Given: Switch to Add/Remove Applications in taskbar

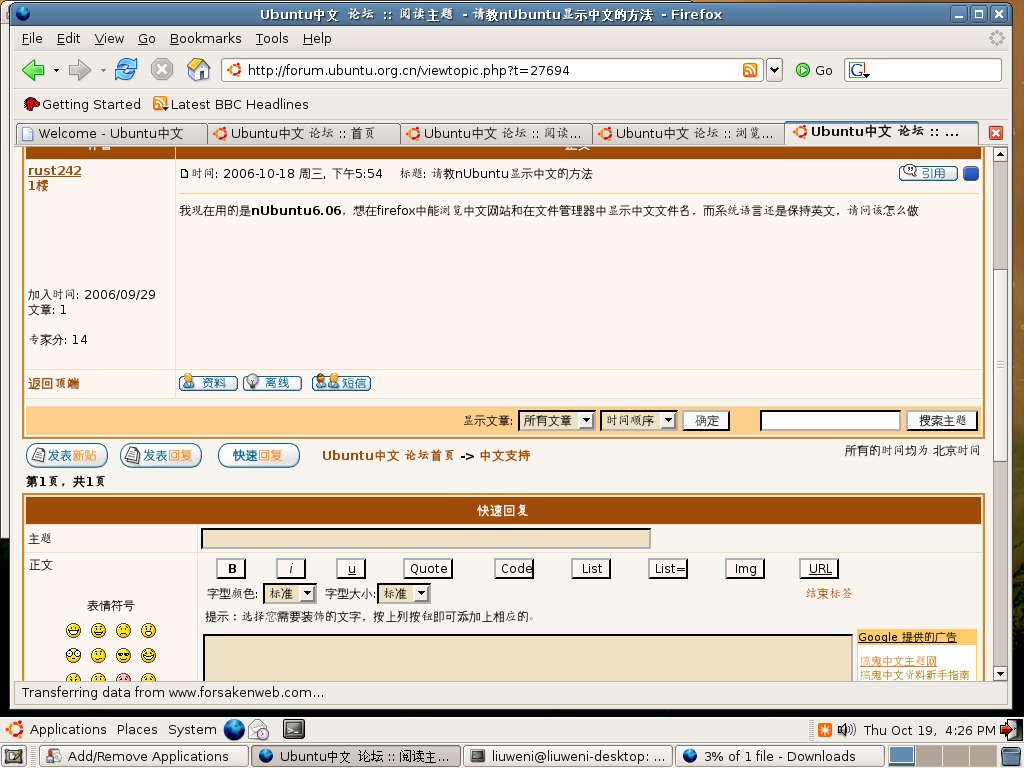Looking at the screenshot, I should tap(145, 756).
